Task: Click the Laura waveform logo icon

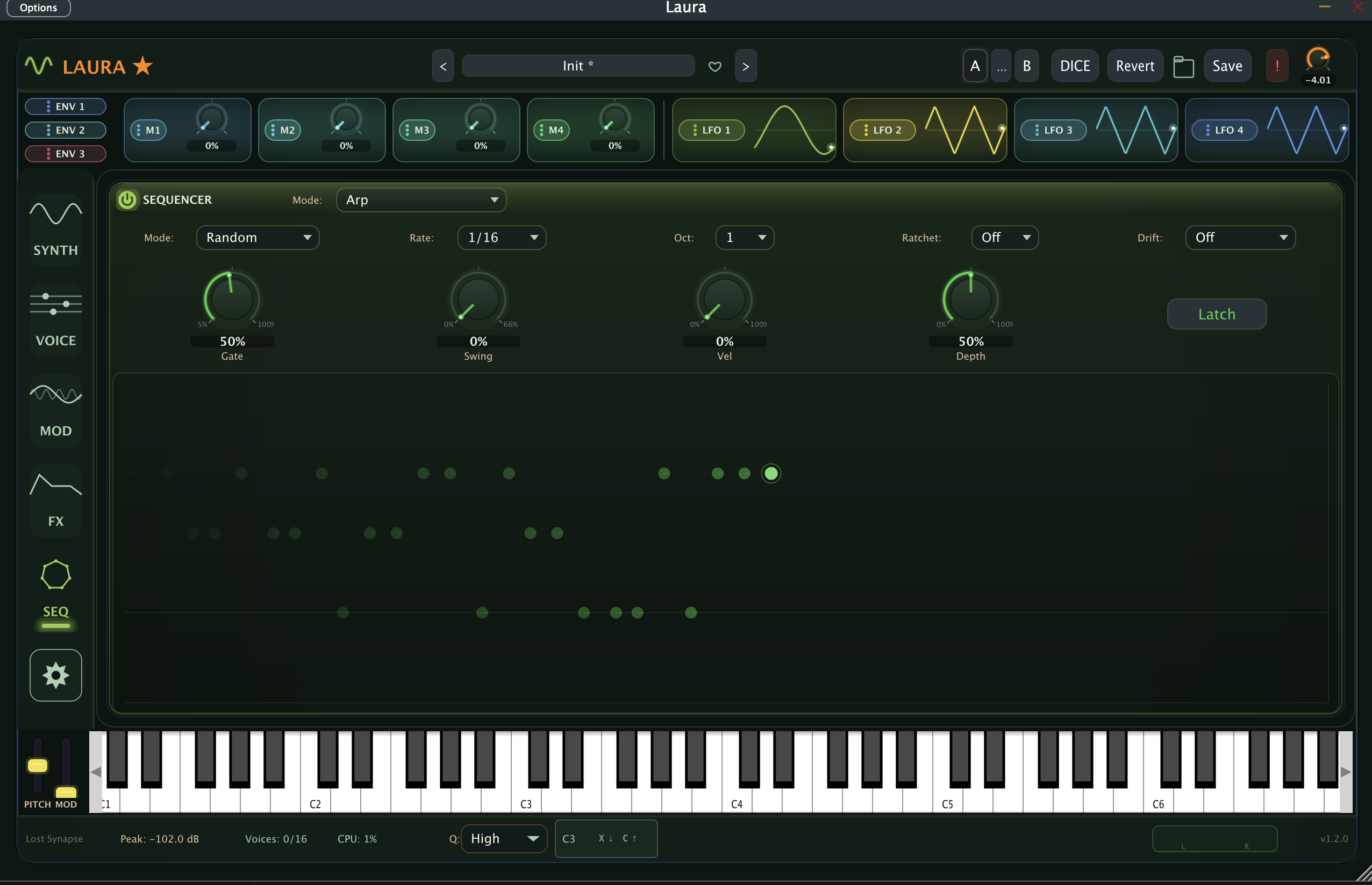Action: (x=39, y=66)
